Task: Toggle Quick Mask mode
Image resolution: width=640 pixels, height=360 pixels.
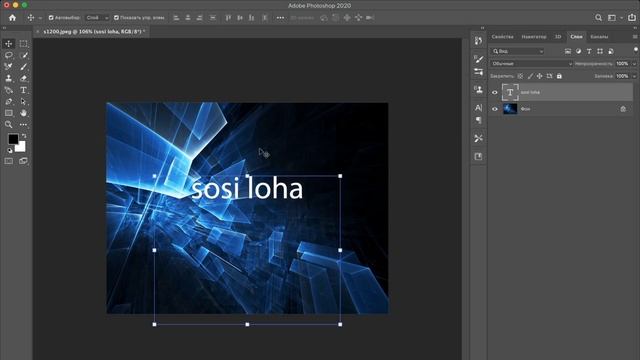Action: point(9,161)
